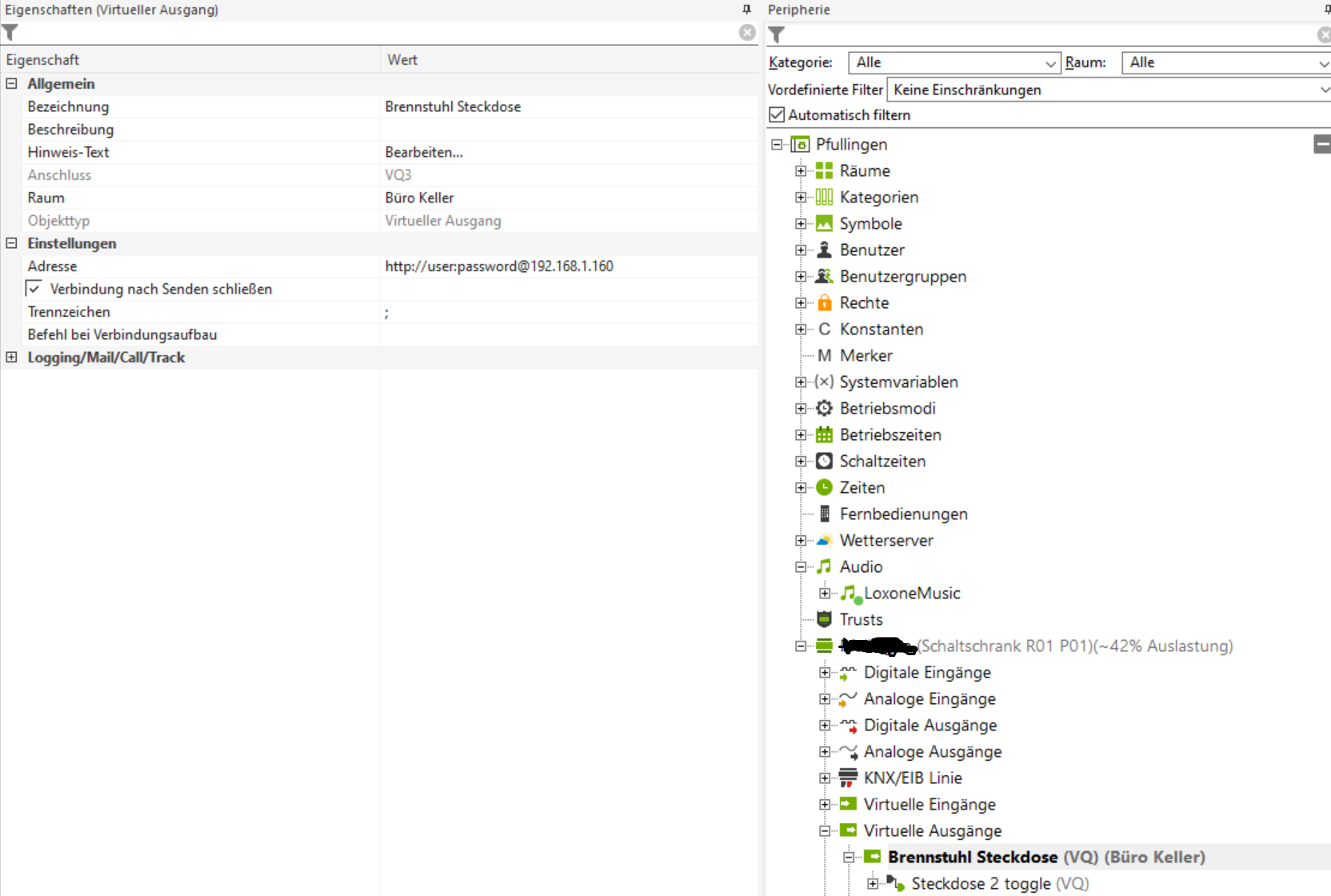Collapse the Allgemein property section

pyautogui.click(x=11, y=83)
